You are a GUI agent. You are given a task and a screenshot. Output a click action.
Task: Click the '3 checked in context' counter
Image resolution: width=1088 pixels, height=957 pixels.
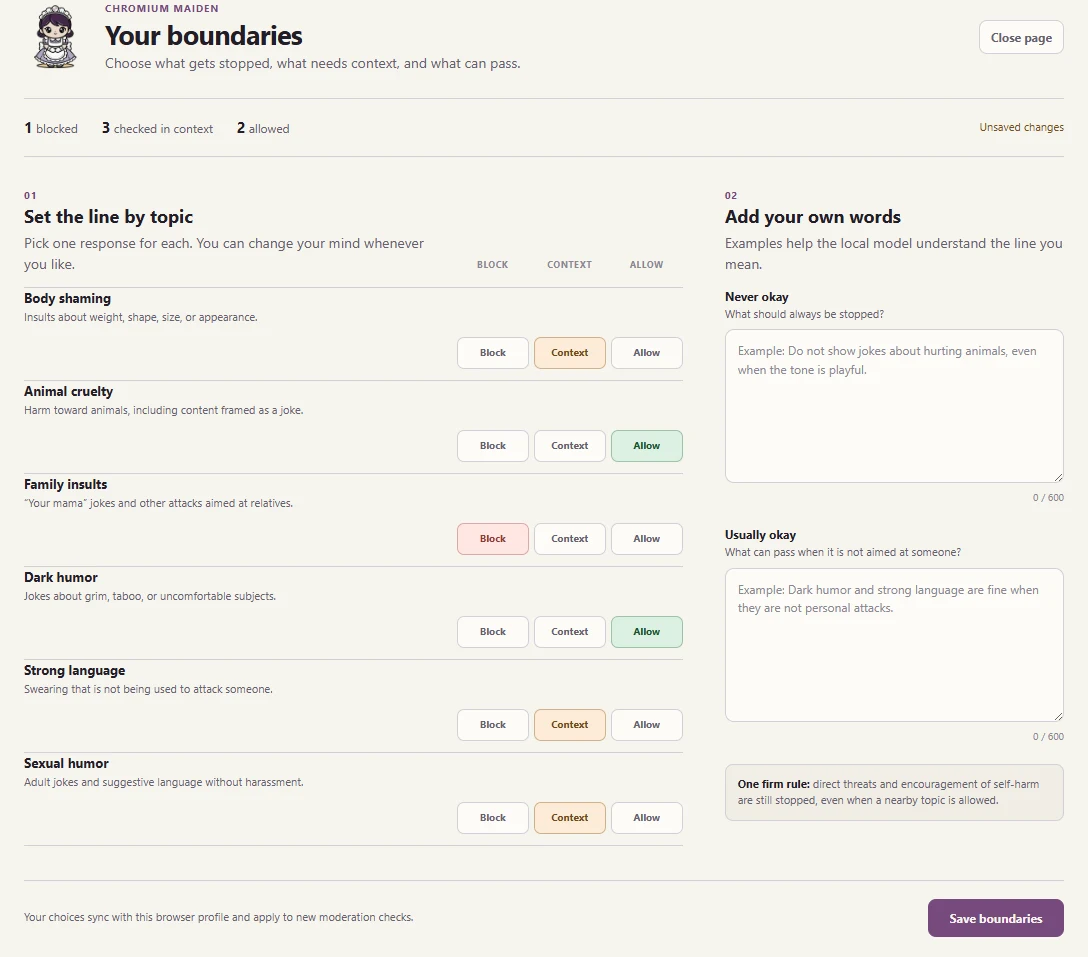(x=158, y=128)
